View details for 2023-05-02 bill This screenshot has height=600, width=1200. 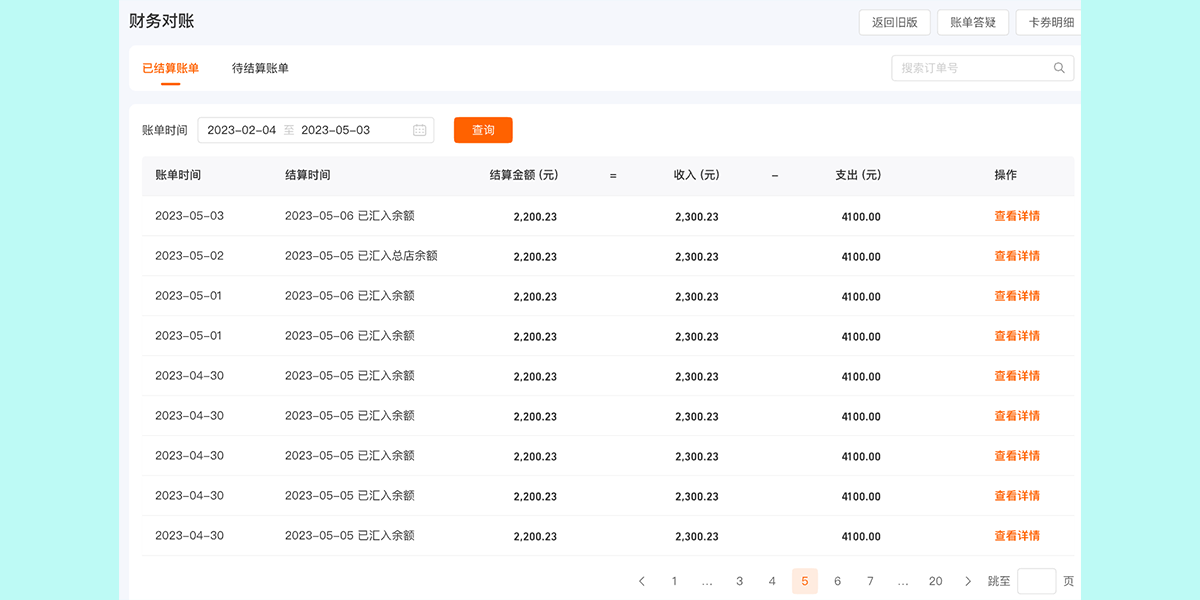pyautogui.click(x=1016, y=256)
